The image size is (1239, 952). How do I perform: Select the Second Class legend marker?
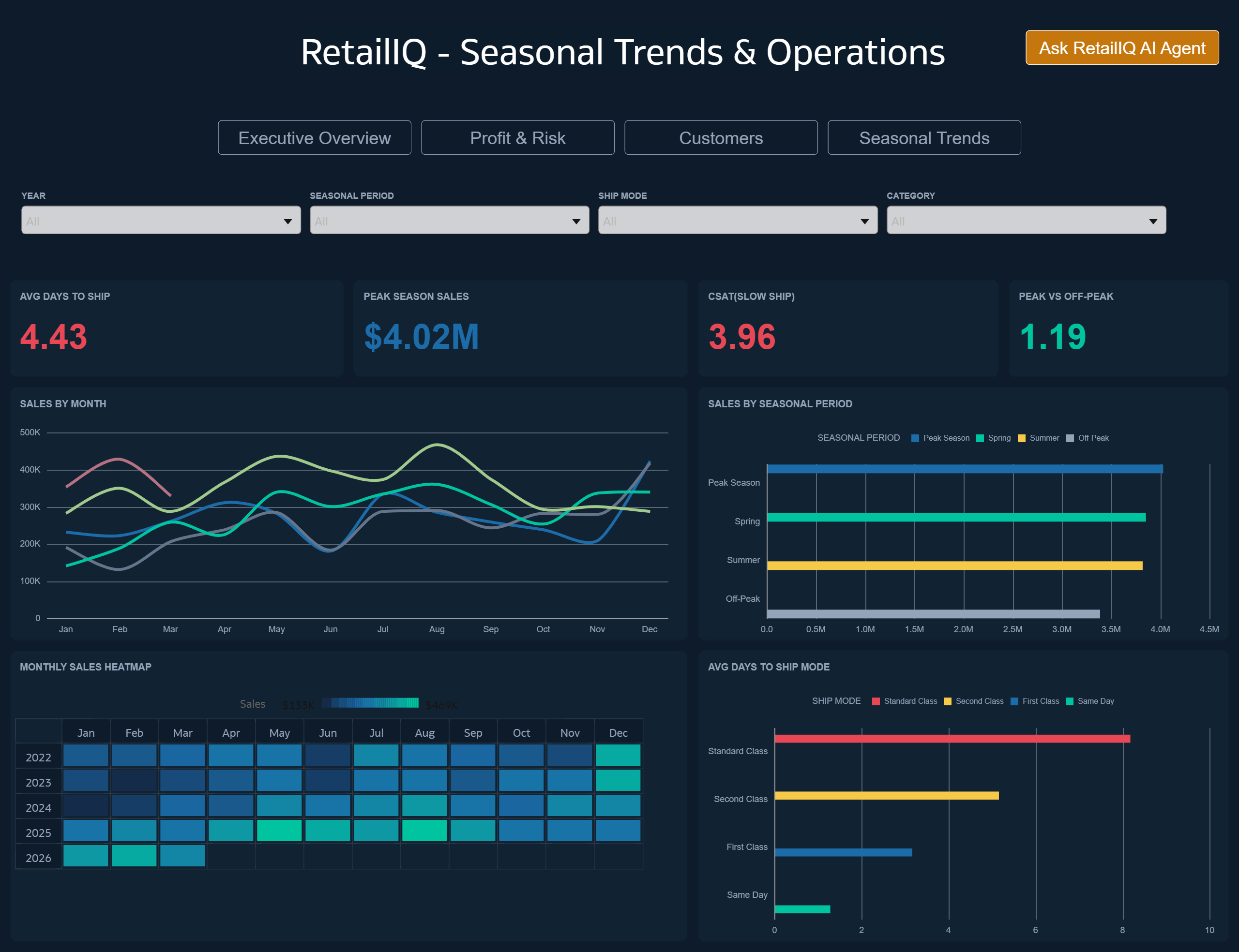tap(947, 701)
